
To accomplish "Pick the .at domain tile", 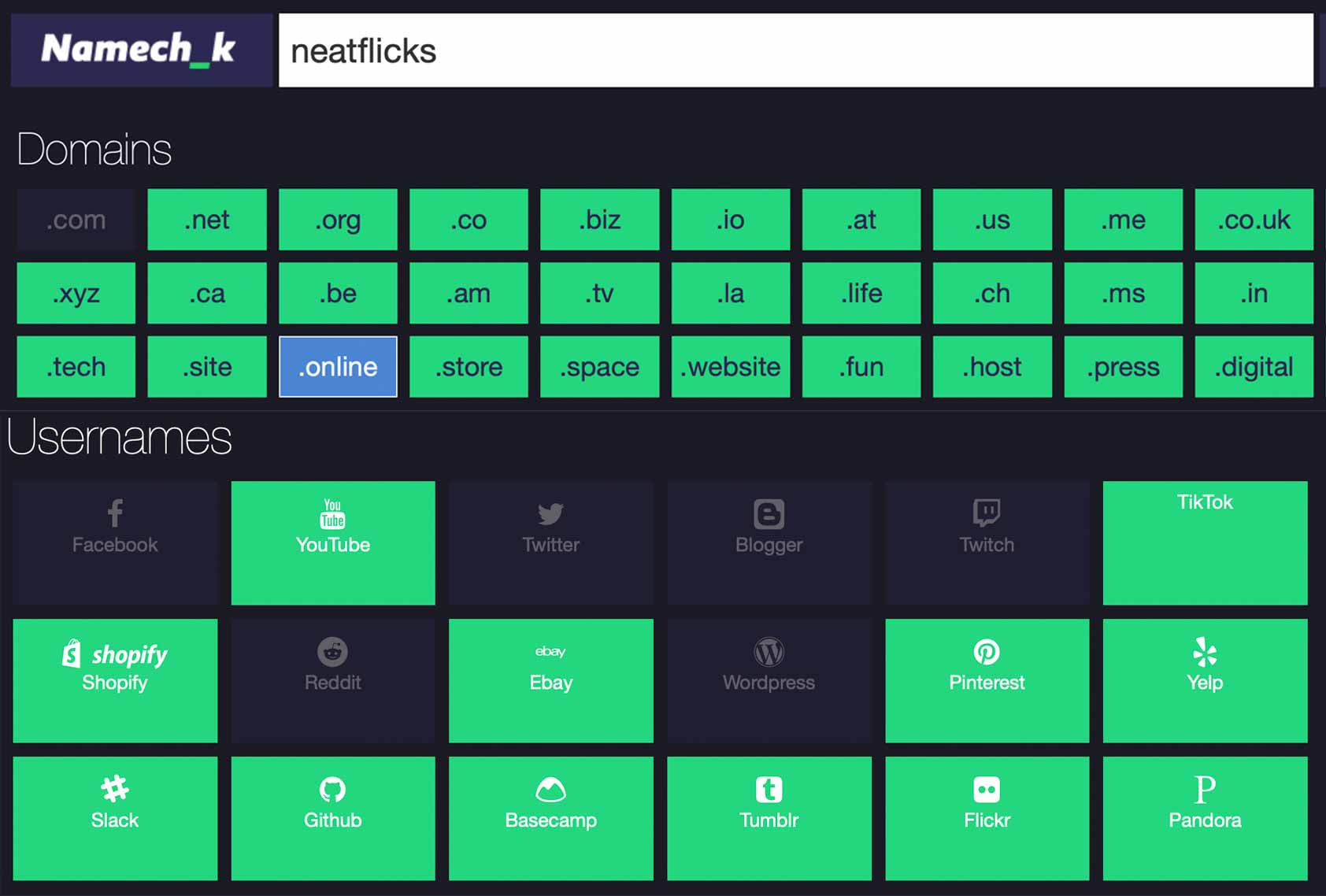I will point(861,220).
